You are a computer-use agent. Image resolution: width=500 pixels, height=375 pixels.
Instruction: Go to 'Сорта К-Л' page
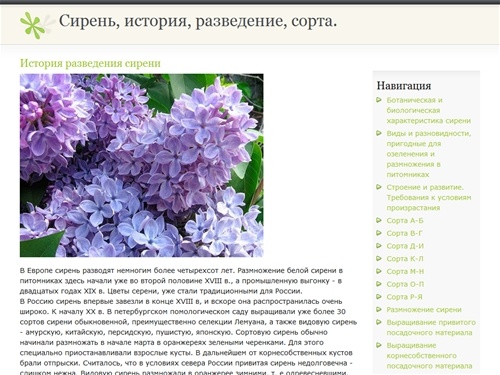(405, 259)
